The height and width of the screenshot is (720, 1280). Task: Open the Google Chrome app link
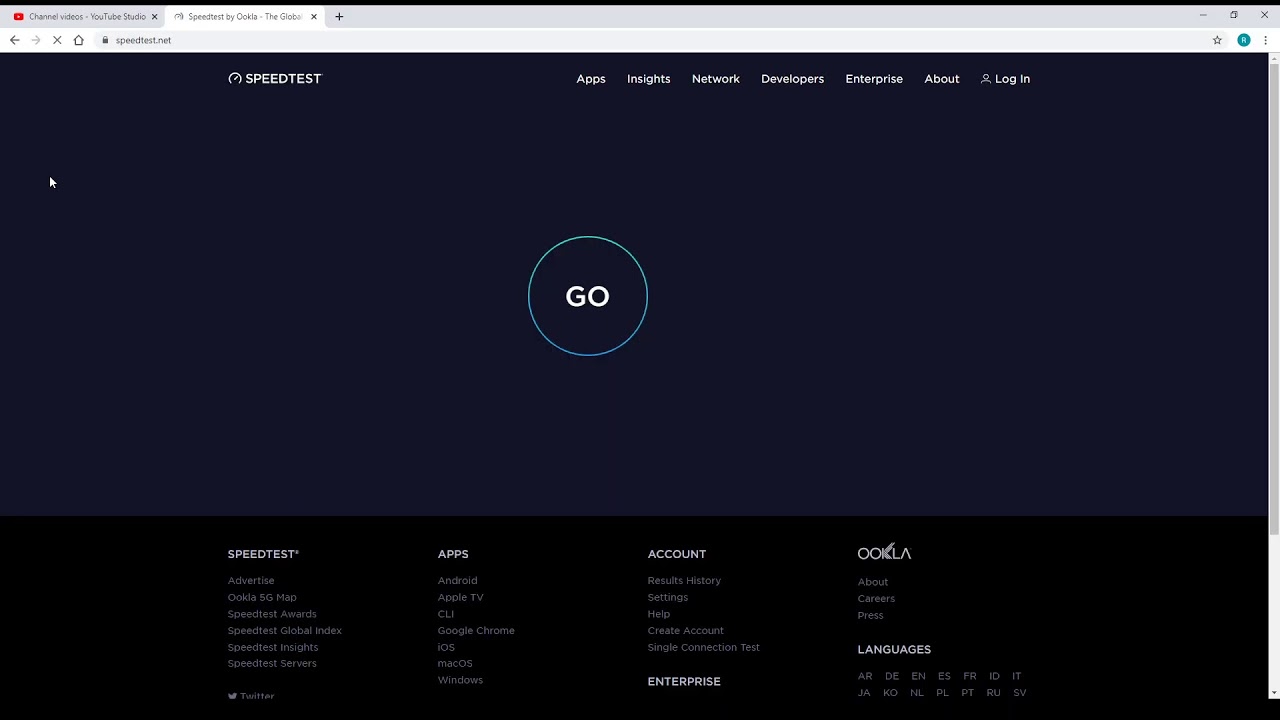tap(476, 630)
